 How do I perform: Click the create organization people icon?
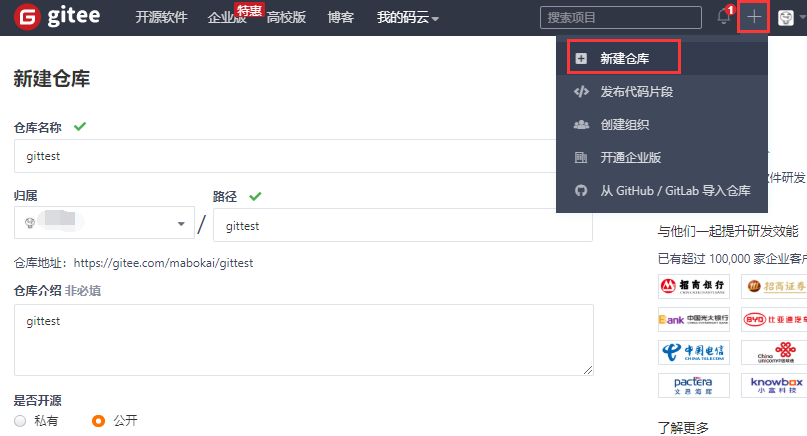click(x=581, y=125)
